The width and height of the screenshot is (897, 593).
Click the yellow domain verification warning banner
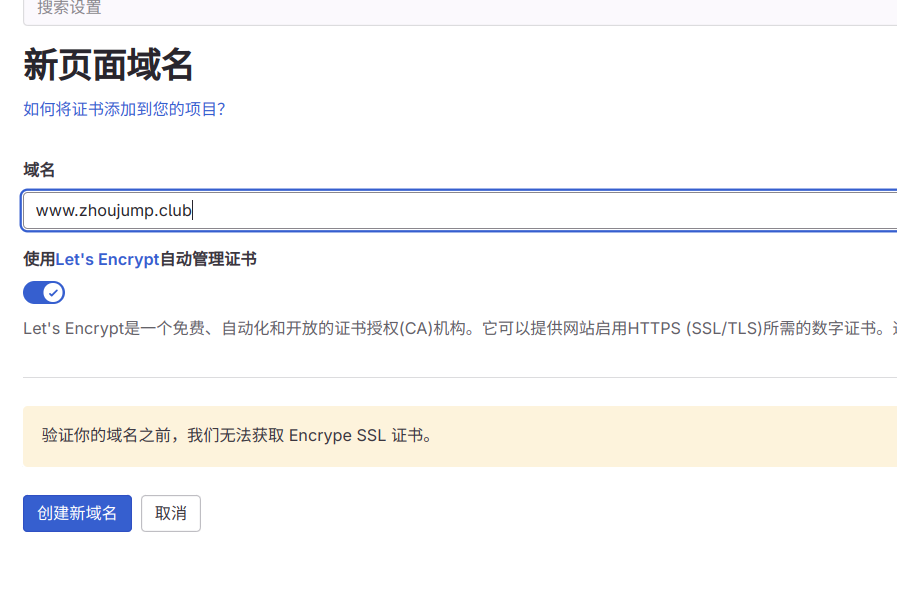(x=600, y=436)
